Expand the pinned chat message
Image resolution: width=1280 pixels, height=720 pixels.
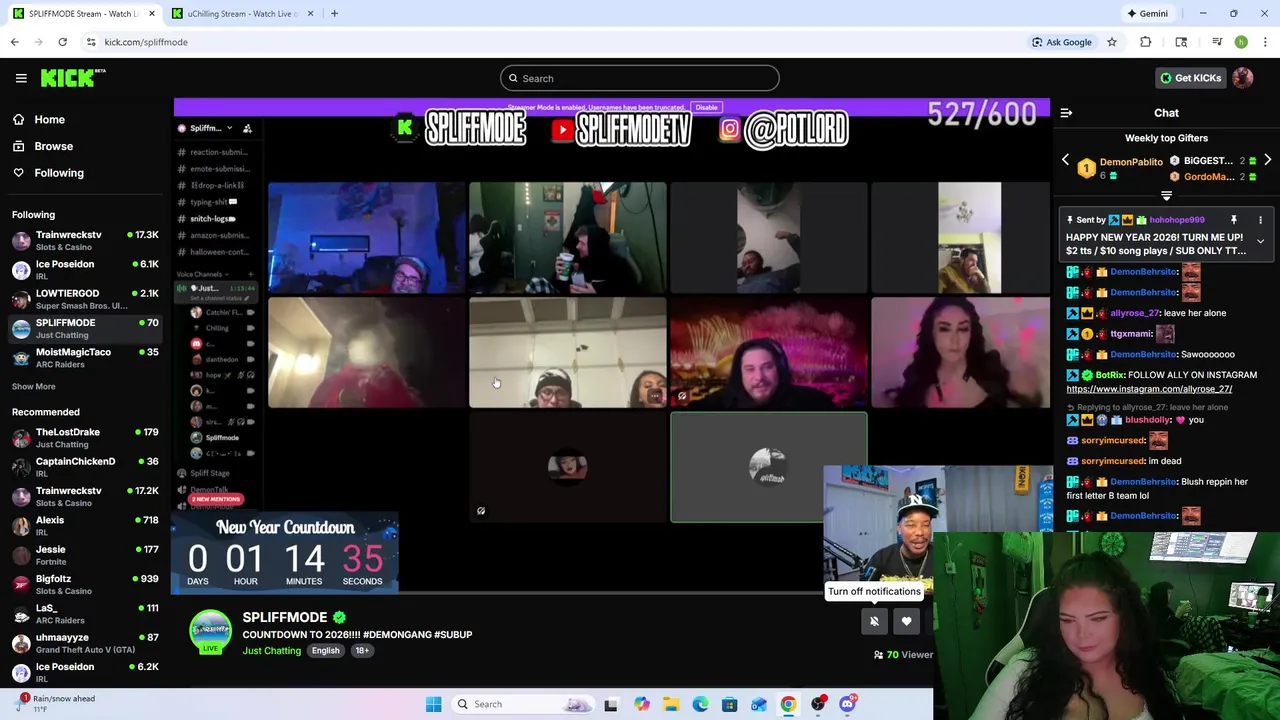point(1260,241)
